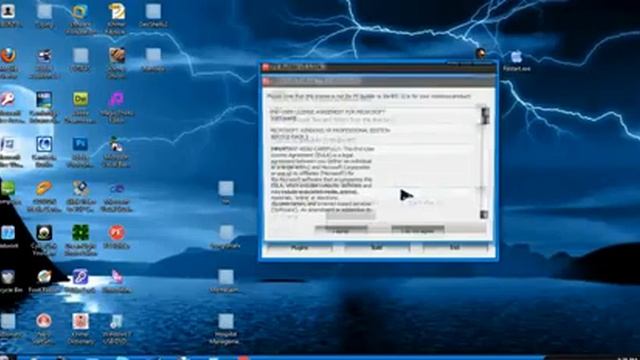The height and width of the screenshot is (360, 640).
Task: Open Plugins in the dialog's bottom row
Action: (x=300, y=247)
